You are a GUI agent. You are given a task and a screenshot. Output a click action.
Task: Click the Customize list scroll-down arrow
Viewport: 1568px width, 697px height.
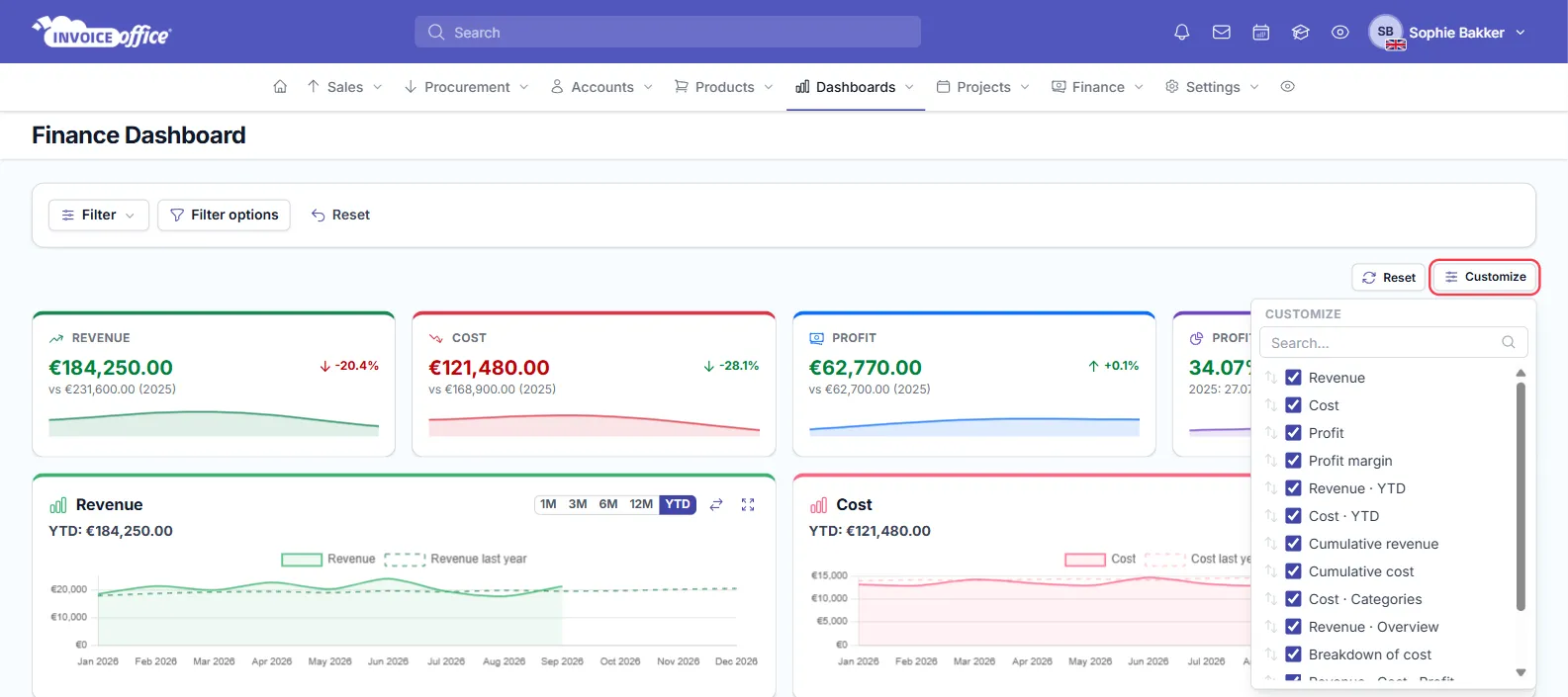tap(1521, 672)
